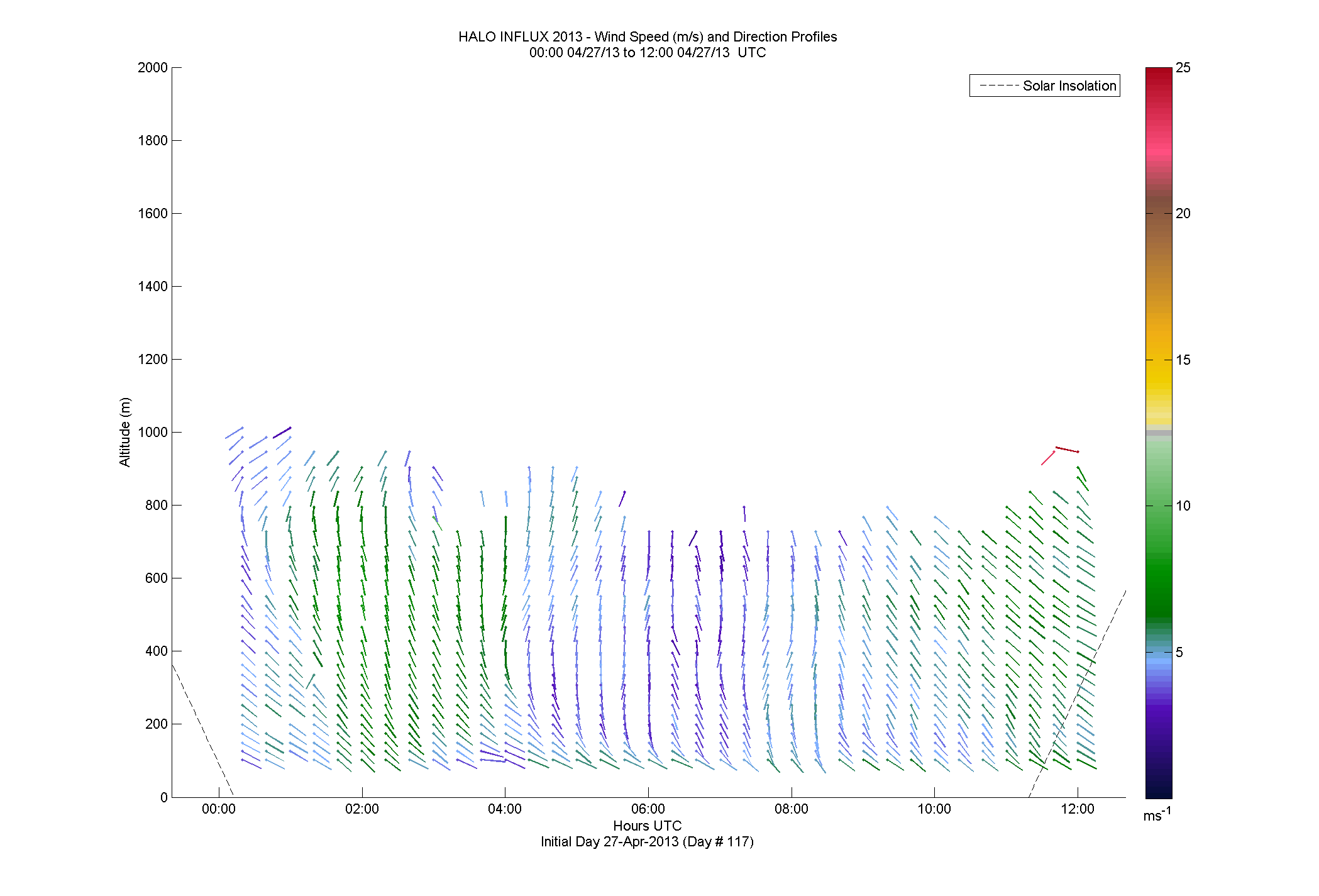Click the 04:00 time tick label
1319x896 pixels.
[x=505, y=809]
